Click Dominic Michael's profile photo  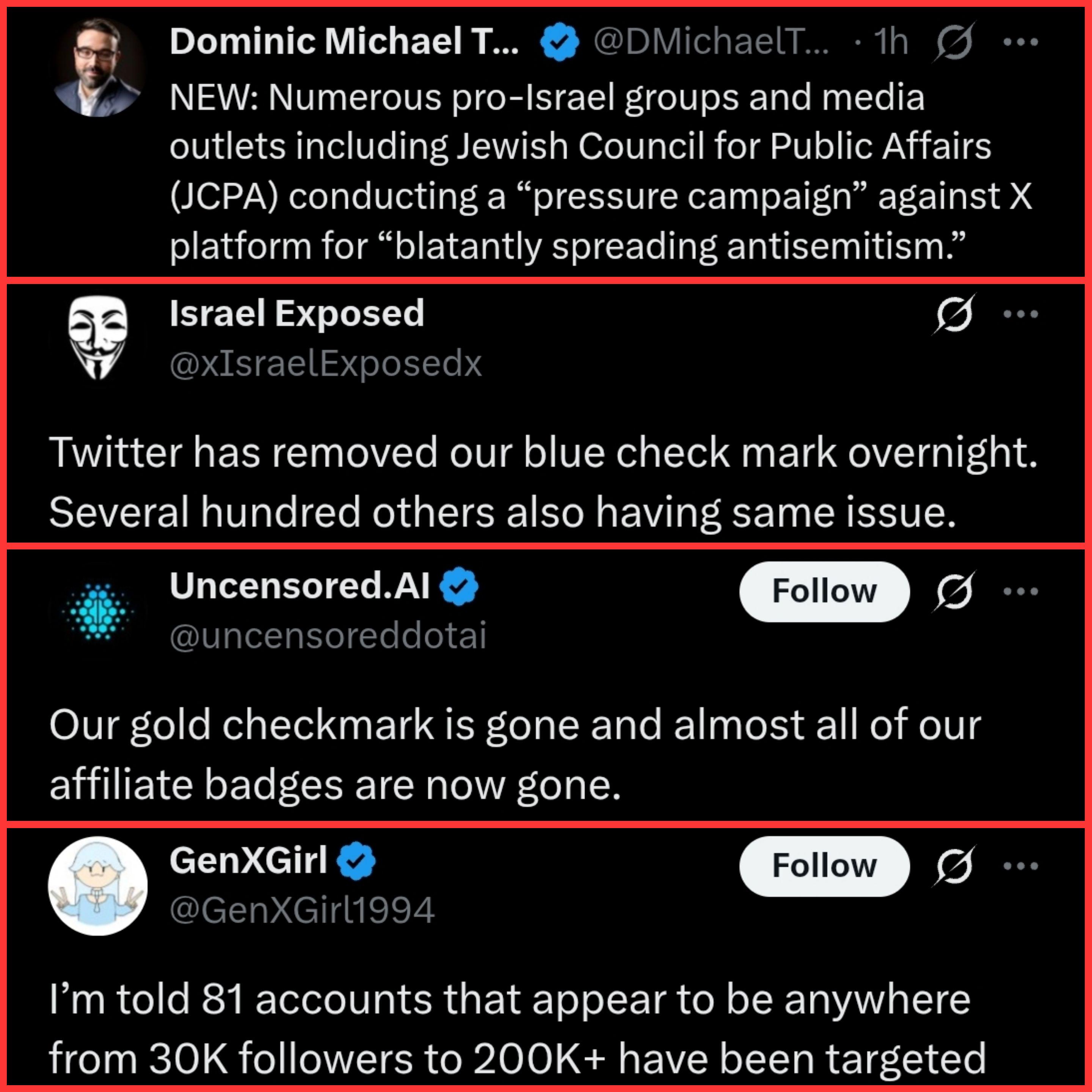(97, 68)
